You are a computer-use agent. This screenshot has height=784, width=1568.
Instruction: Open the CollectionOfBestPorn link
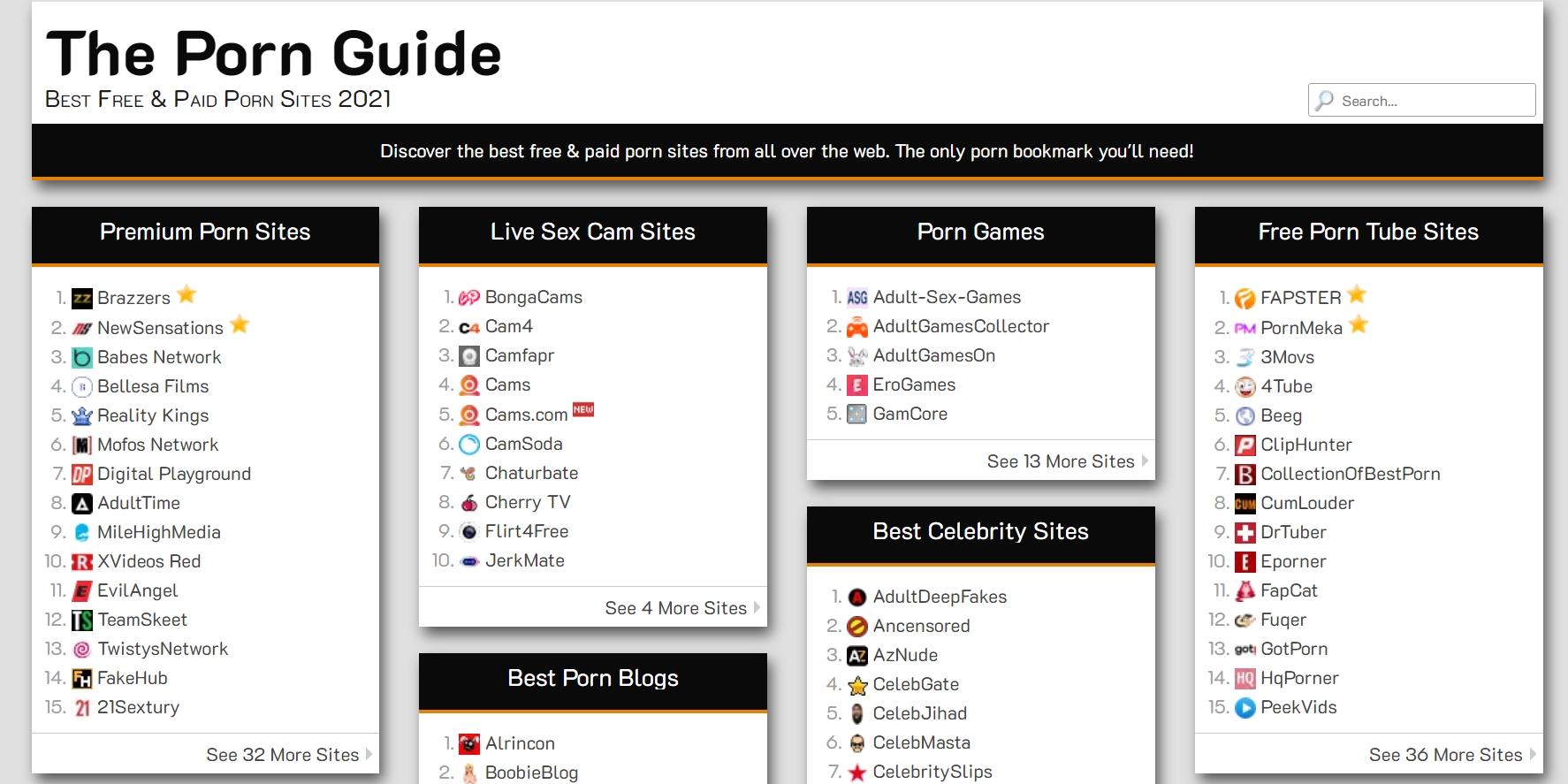[1351, 474]
